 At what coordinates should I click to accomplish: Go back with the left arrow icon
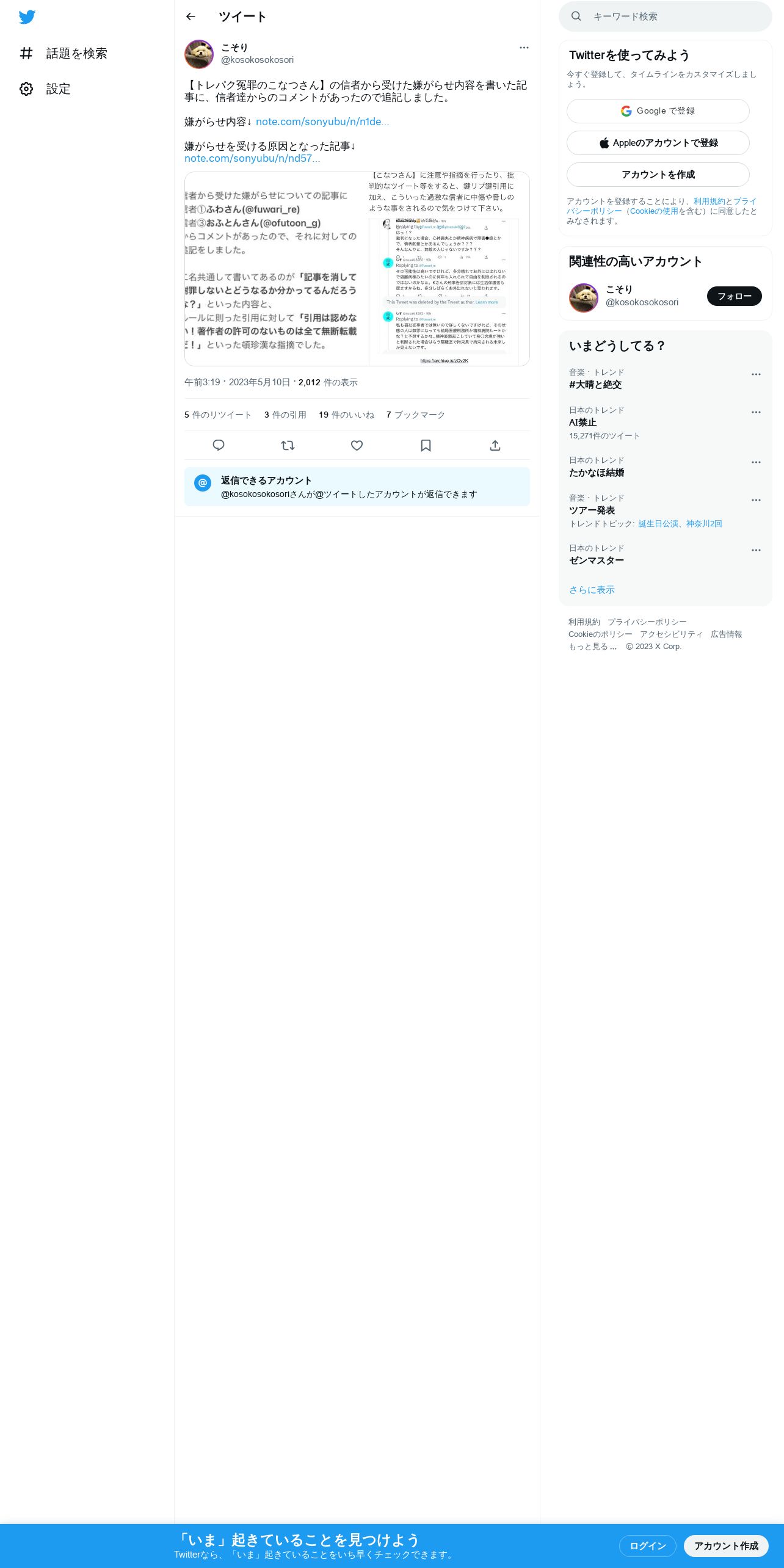191,16
